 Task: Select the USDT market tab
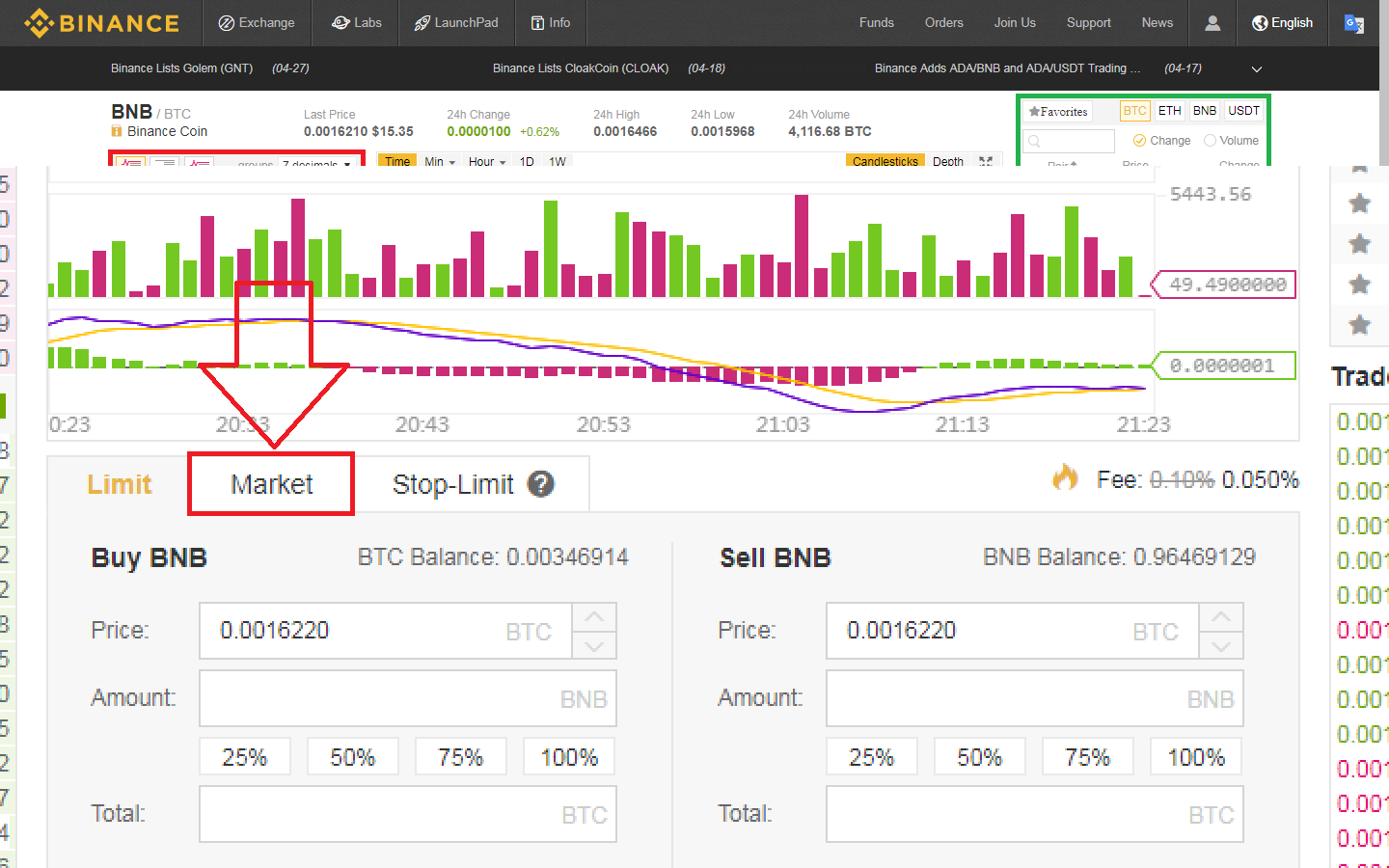pos(1243,111)
